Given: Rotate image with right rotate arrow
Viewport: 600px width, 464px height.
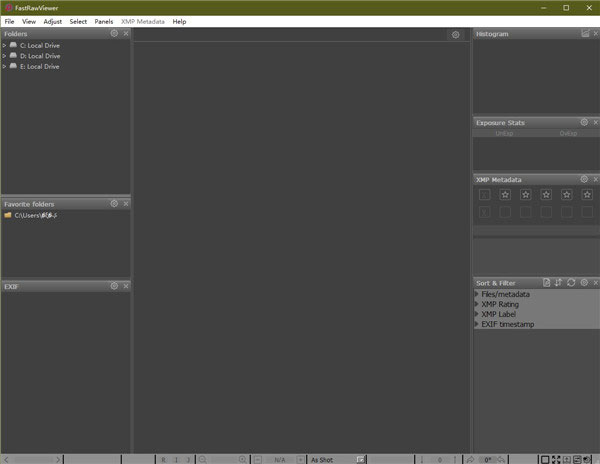Looking at the screenshot, I should [x=501, y=459].
